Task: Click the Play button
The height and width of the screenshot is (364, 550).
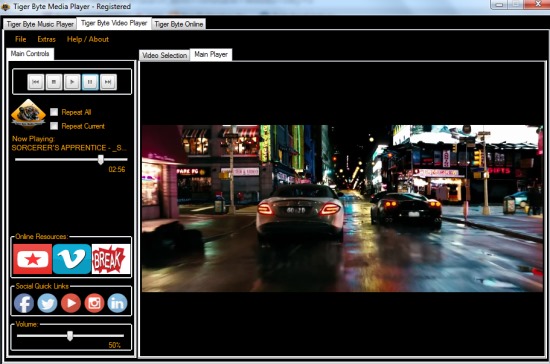Action: [x=72, y=82]
